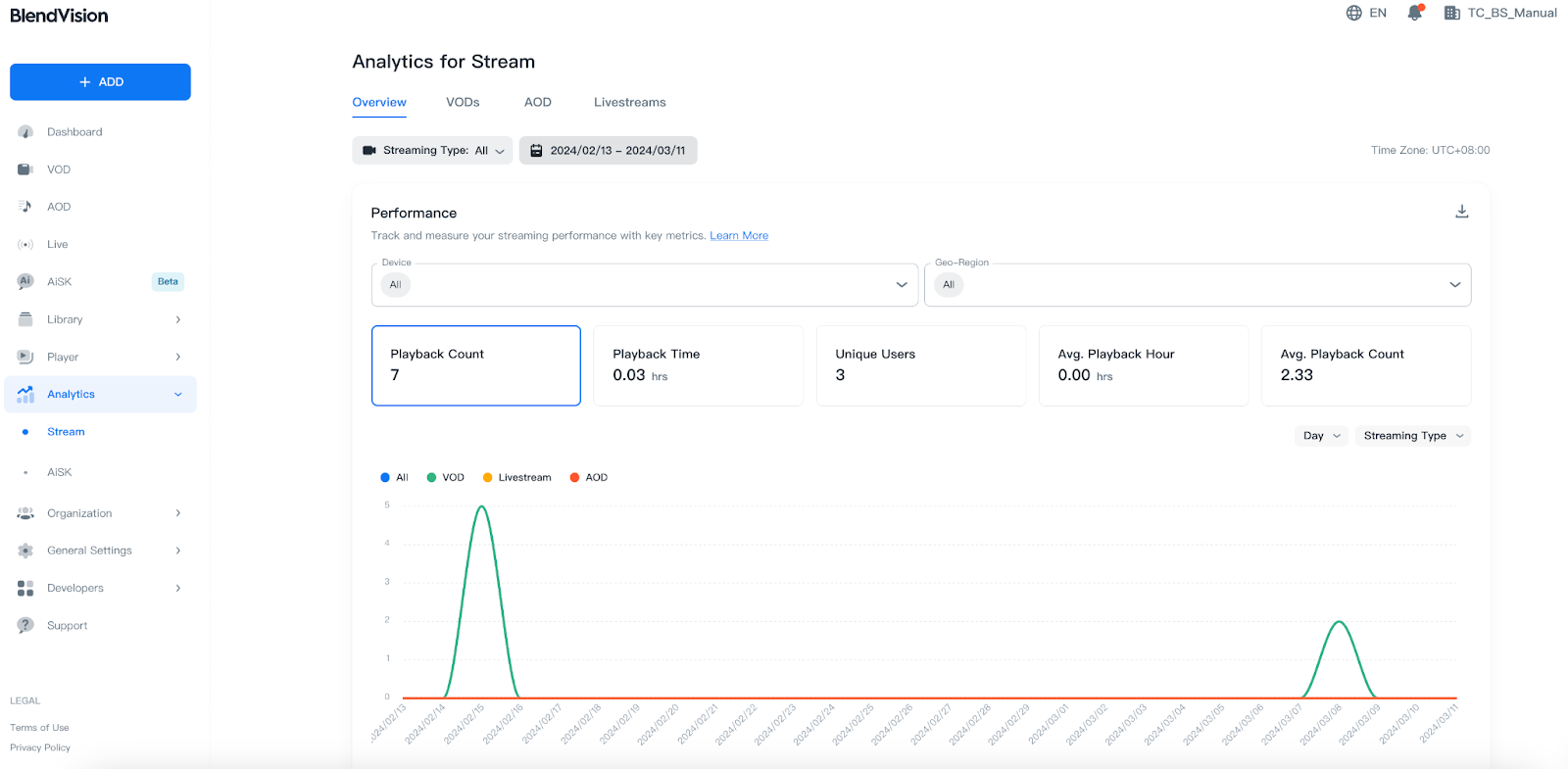Open the Learn More link
This screenshot has height=769, width=1568.
(x=739, y=236)
